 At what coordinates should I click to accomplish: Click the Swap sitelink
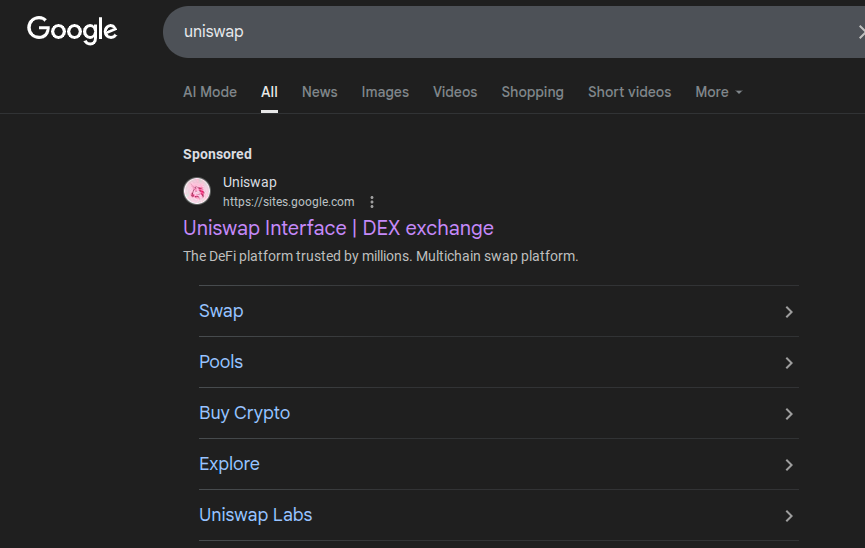coord(221,311)
